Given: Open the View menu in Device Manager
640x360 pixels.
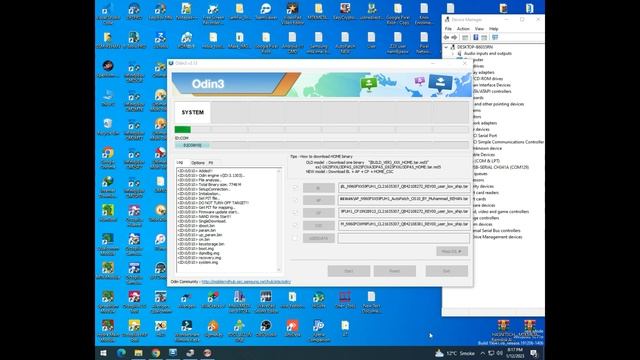Looking at the screenshot, I should (x=479, y=29).
